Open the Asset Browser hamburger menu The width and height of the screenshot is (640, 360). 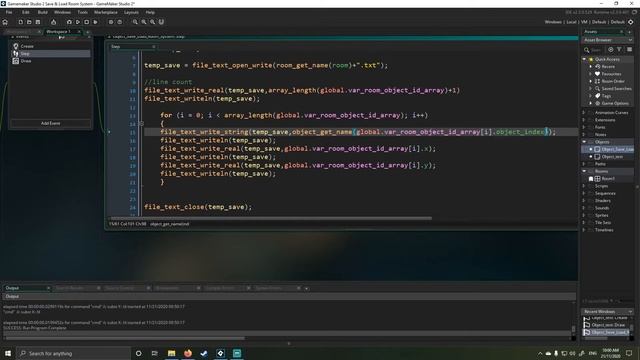pyautogui.click(x=629, y=49)
